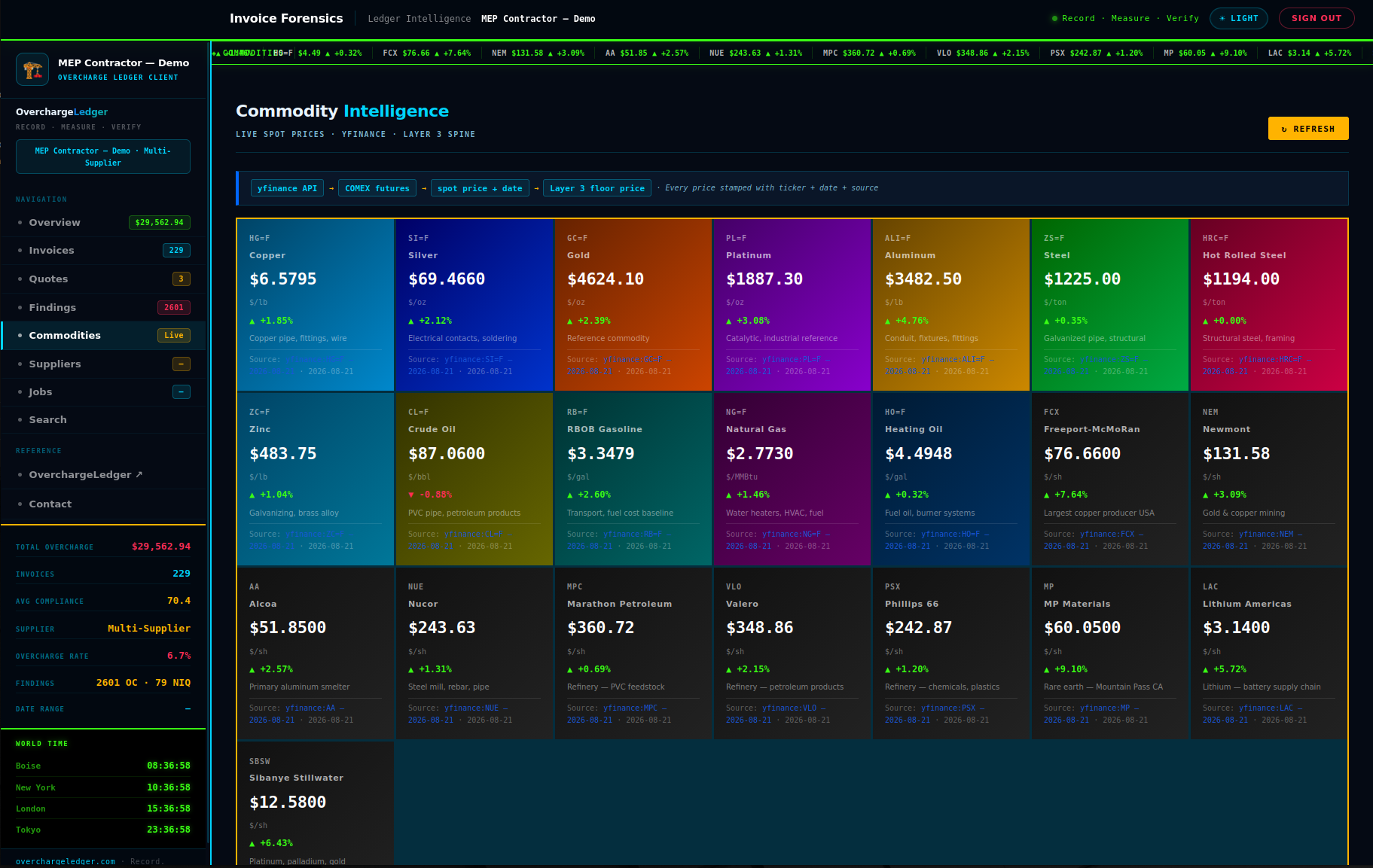Screen dimensions: 1373x868
Task: Open the Newmont stock card
Action: (x=1269, y=479)
